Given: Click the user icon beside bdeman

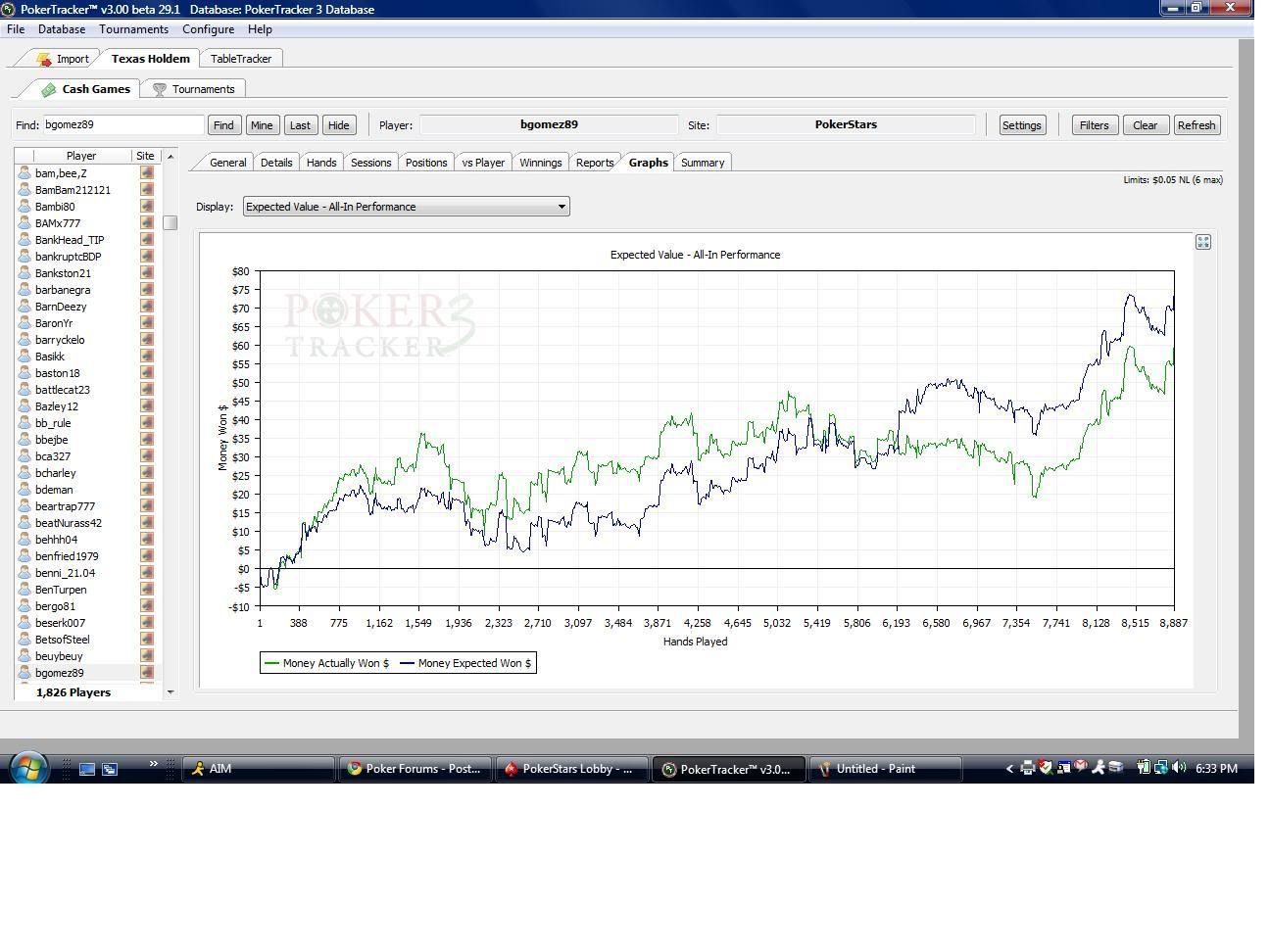Looking at the screenshot, I should pos(24,490).
